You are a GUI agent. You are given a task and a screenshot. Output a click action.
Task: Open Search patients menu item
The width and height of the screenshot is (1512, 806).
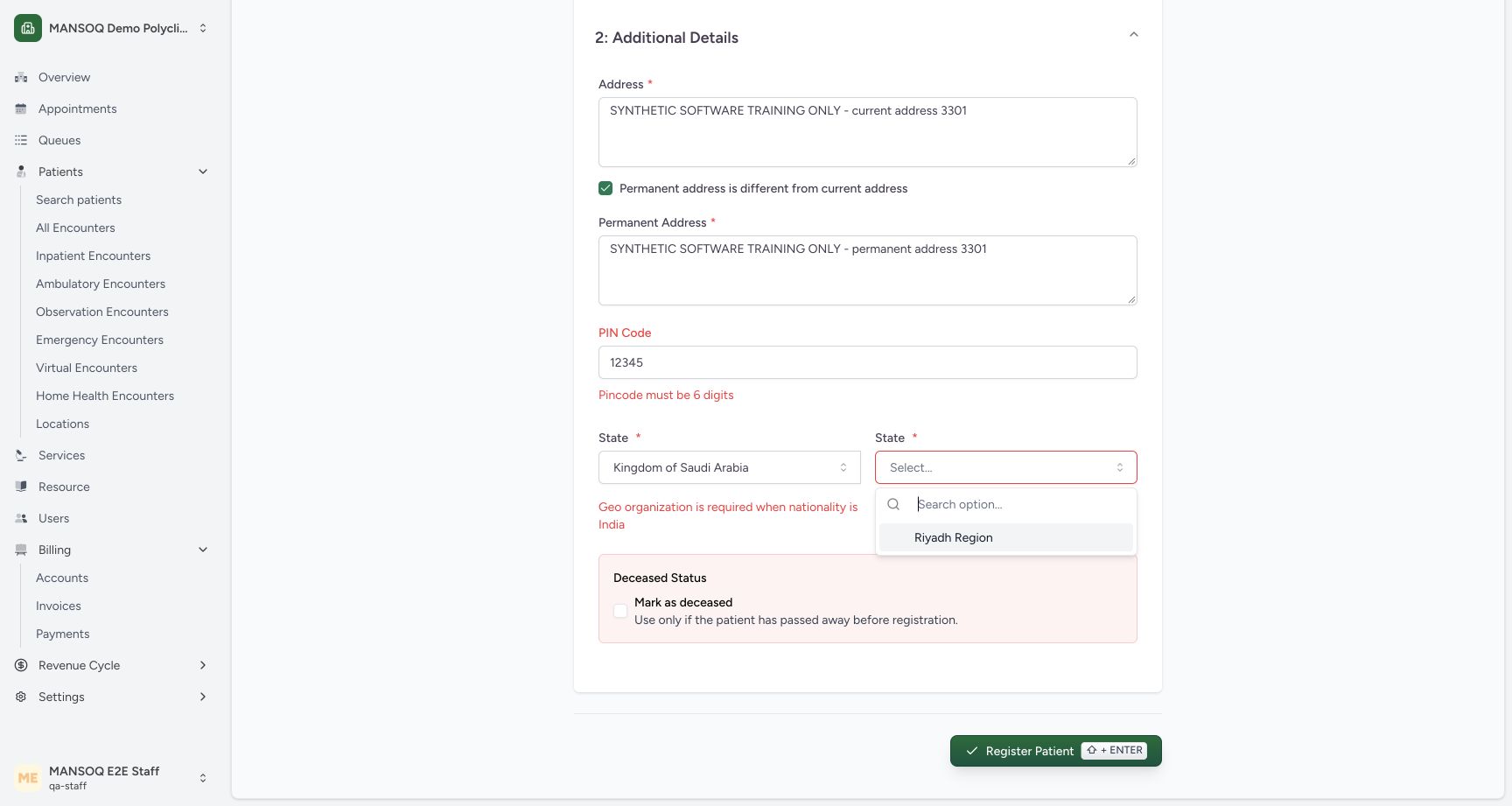click(x=79, y=200)
